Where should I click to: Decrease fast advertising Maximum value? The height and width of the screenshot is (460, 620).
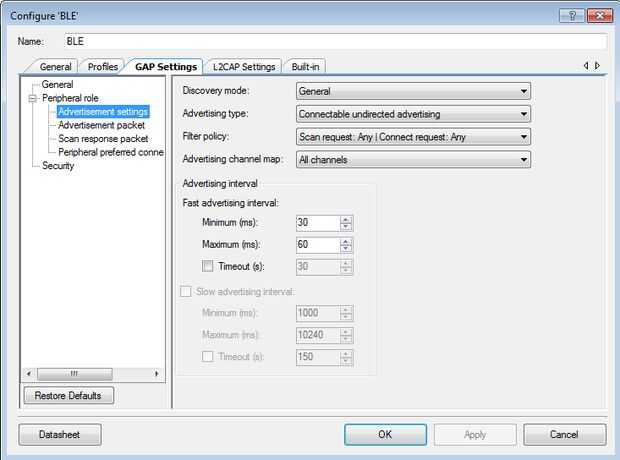tap(346, 249)
